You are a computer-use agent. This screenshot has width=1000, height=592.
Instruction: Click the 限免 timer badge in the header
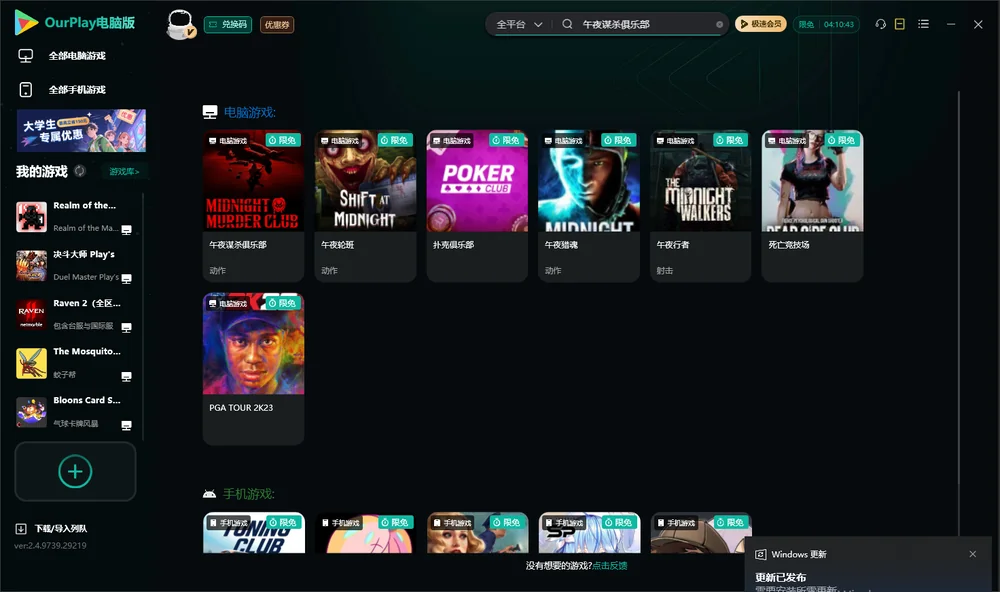(x=827, y=24)
